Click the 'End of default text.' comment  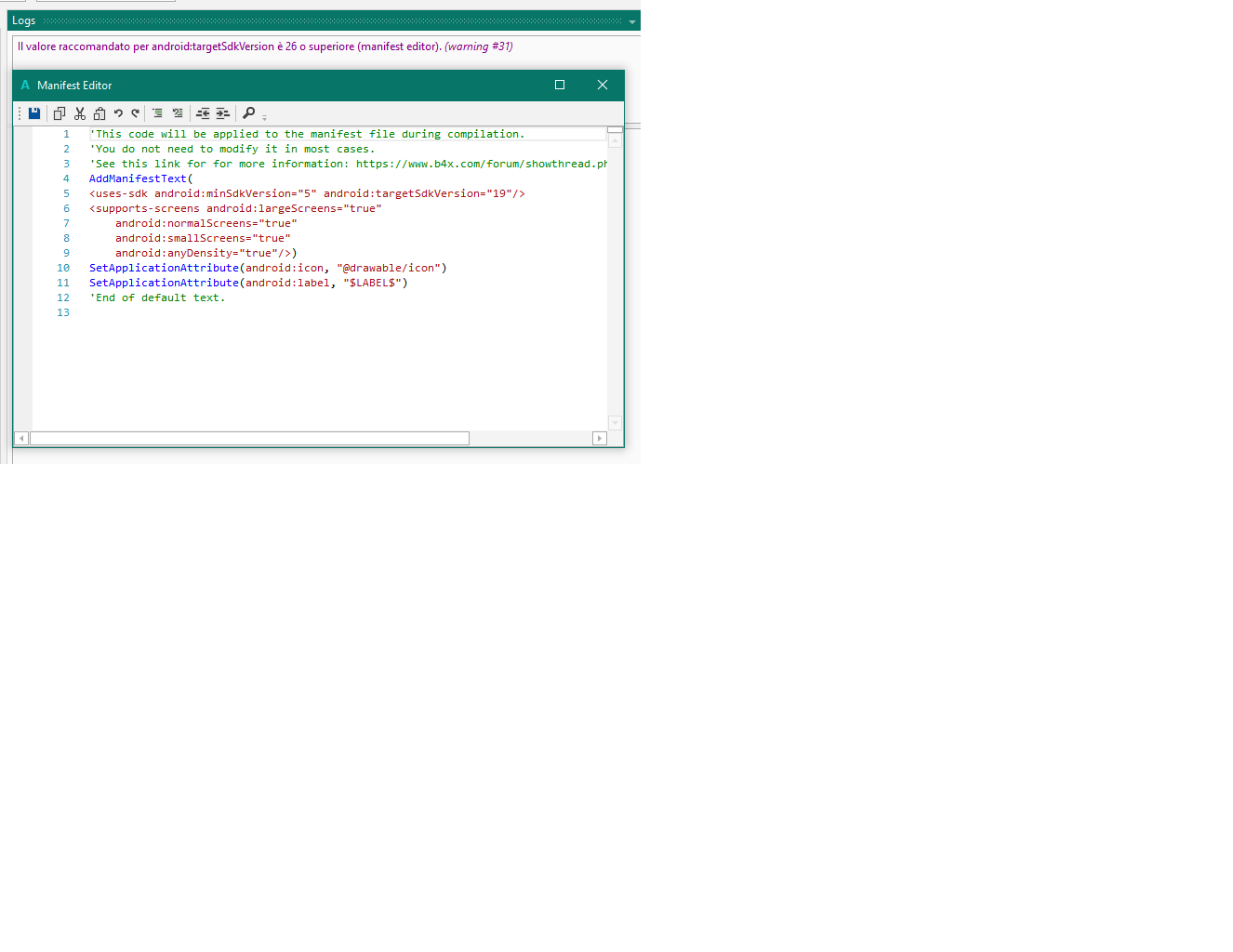coord(157,297)
